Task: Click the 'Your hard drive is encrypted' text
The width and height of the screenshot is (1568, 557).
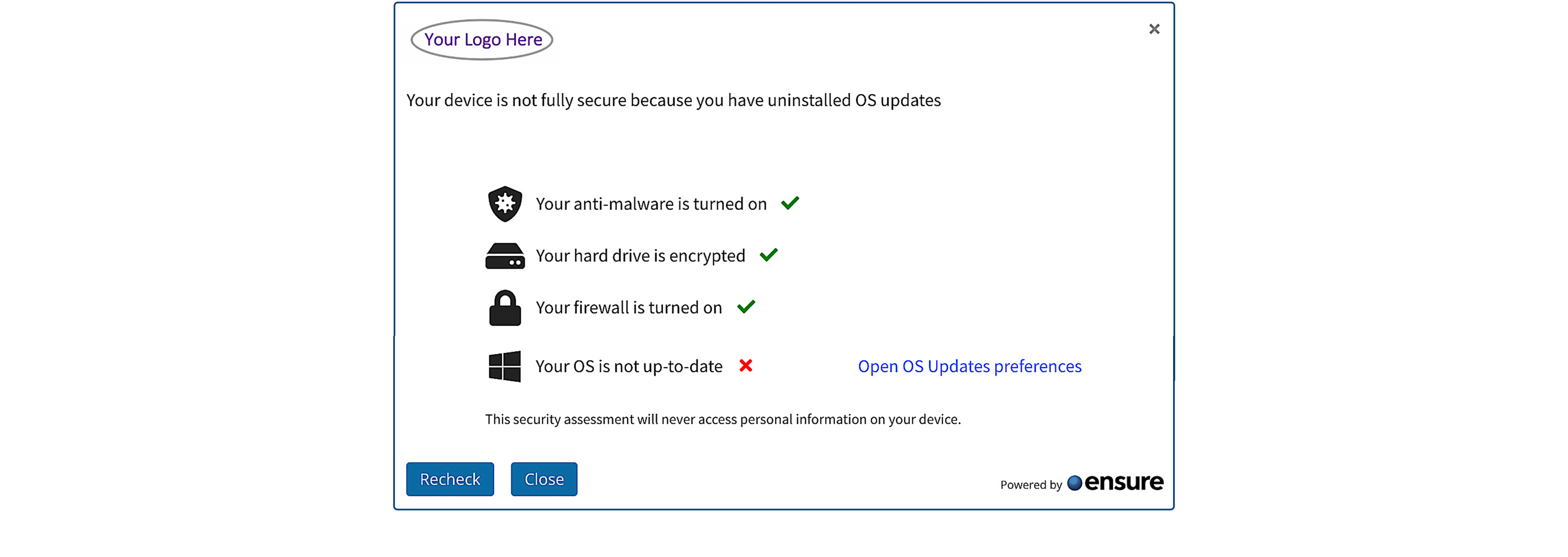Action: pos(640,256)
